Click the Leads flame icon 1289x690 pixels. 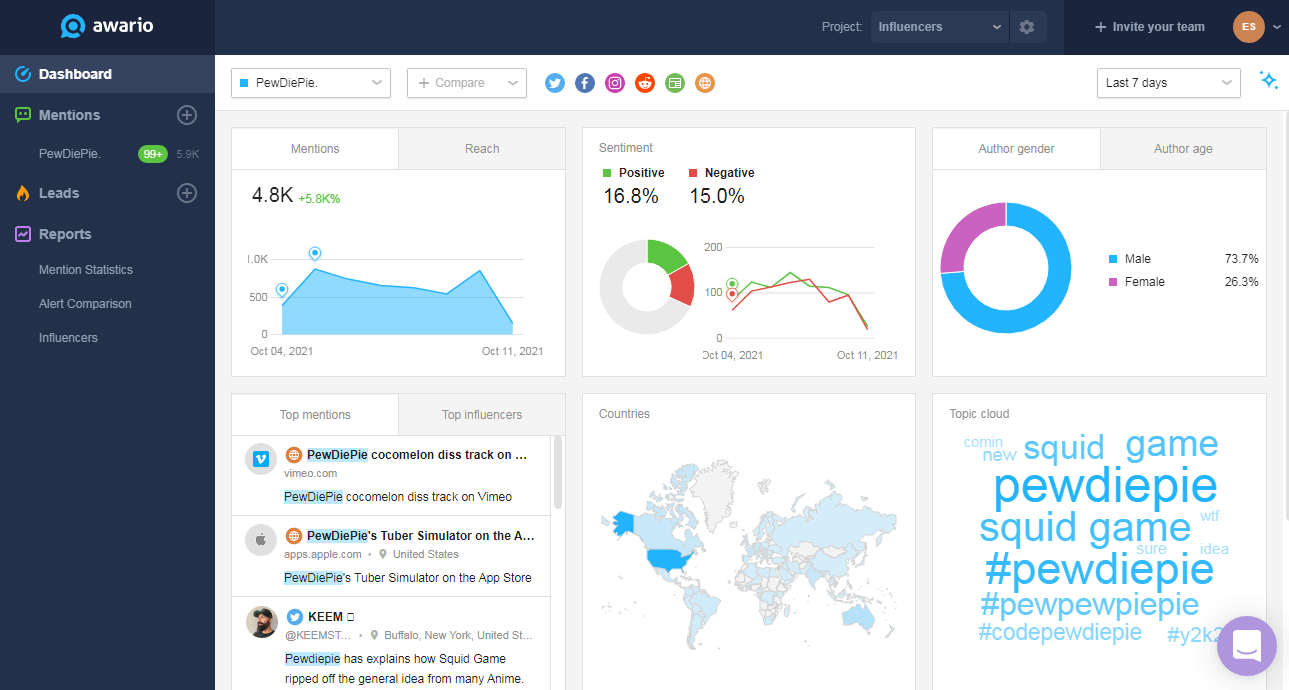[x=23, y=193]
